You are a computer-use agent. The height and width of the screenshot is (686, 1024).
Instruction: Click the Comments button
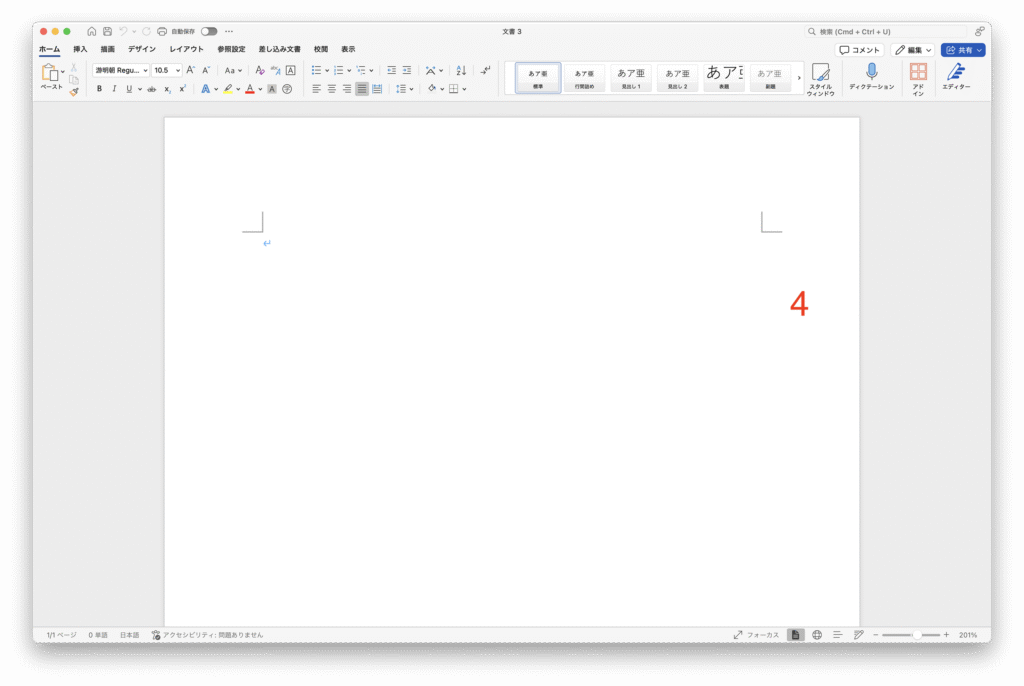pos(859,50)
